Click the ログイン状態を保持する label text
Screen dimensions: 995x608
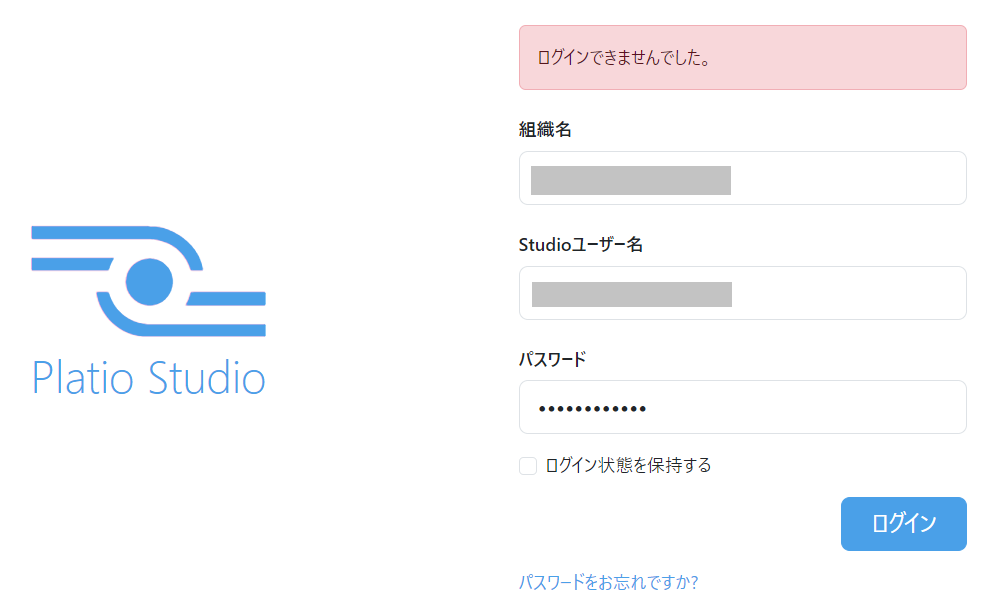click(628, 465)
